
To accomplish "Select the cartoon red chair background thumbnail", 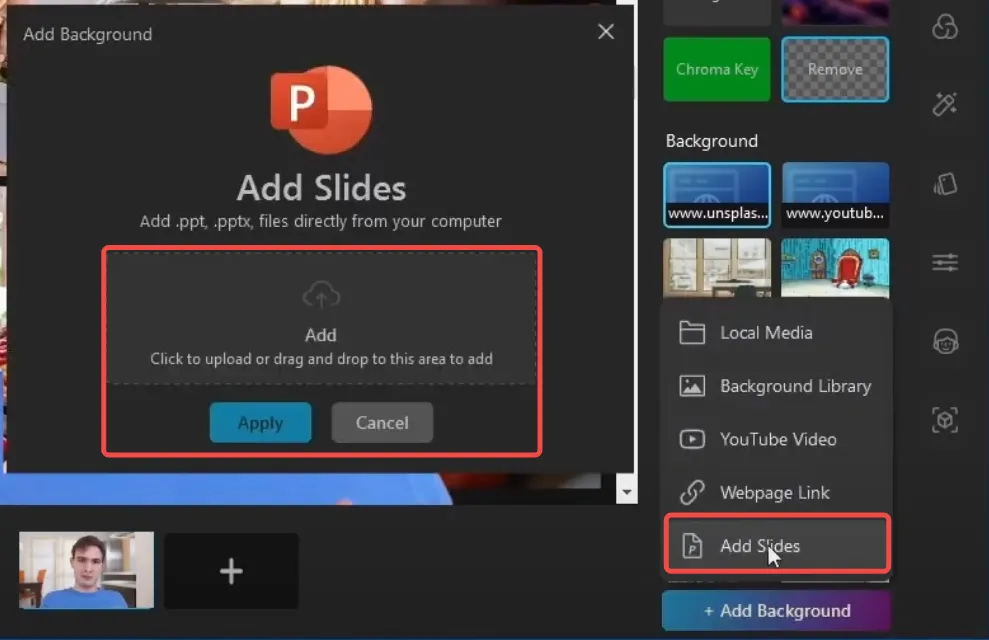I will coord(835,267).
